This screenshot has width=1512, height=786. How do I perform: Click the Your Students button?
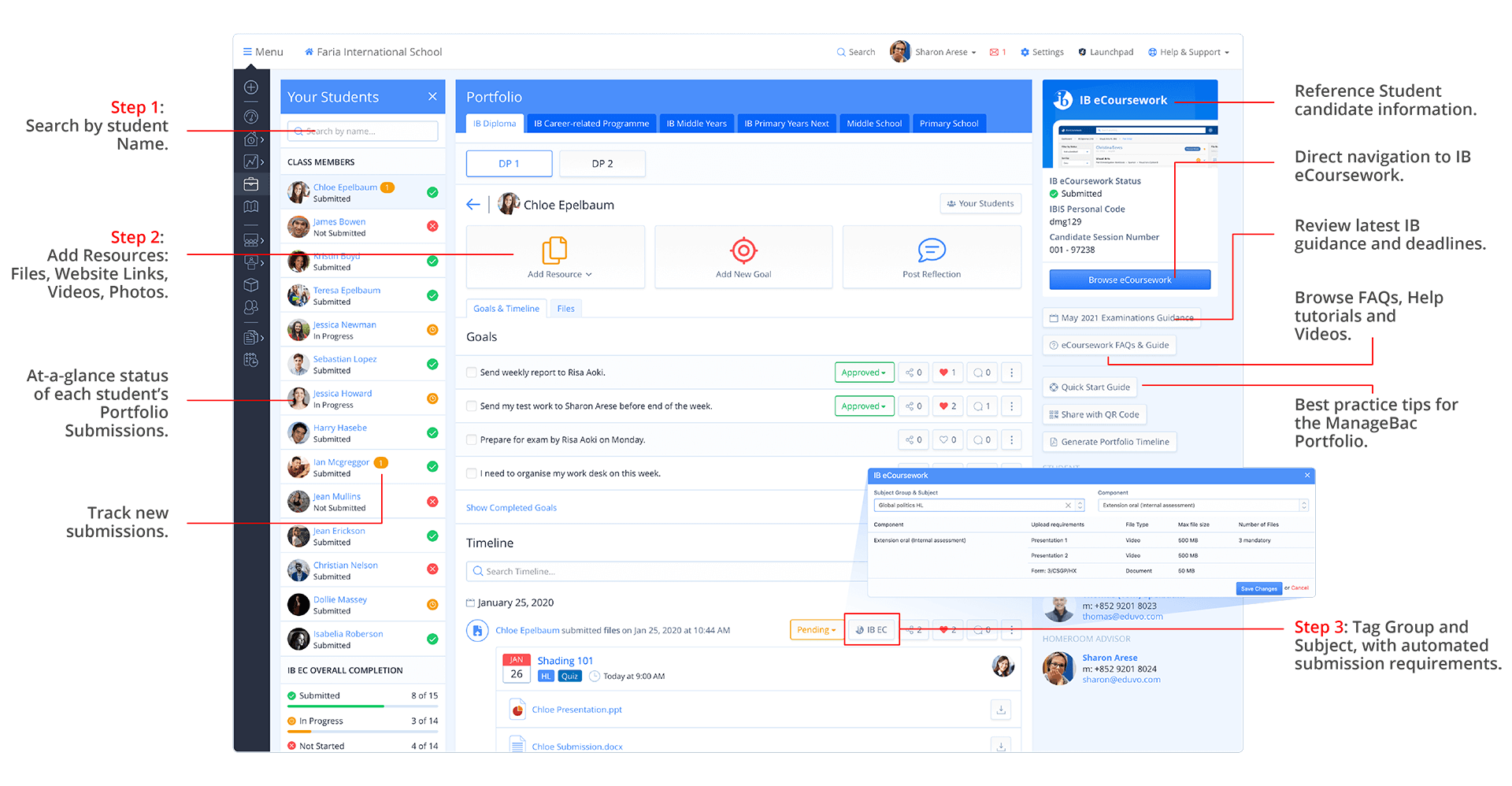click(x=980, y=203)
